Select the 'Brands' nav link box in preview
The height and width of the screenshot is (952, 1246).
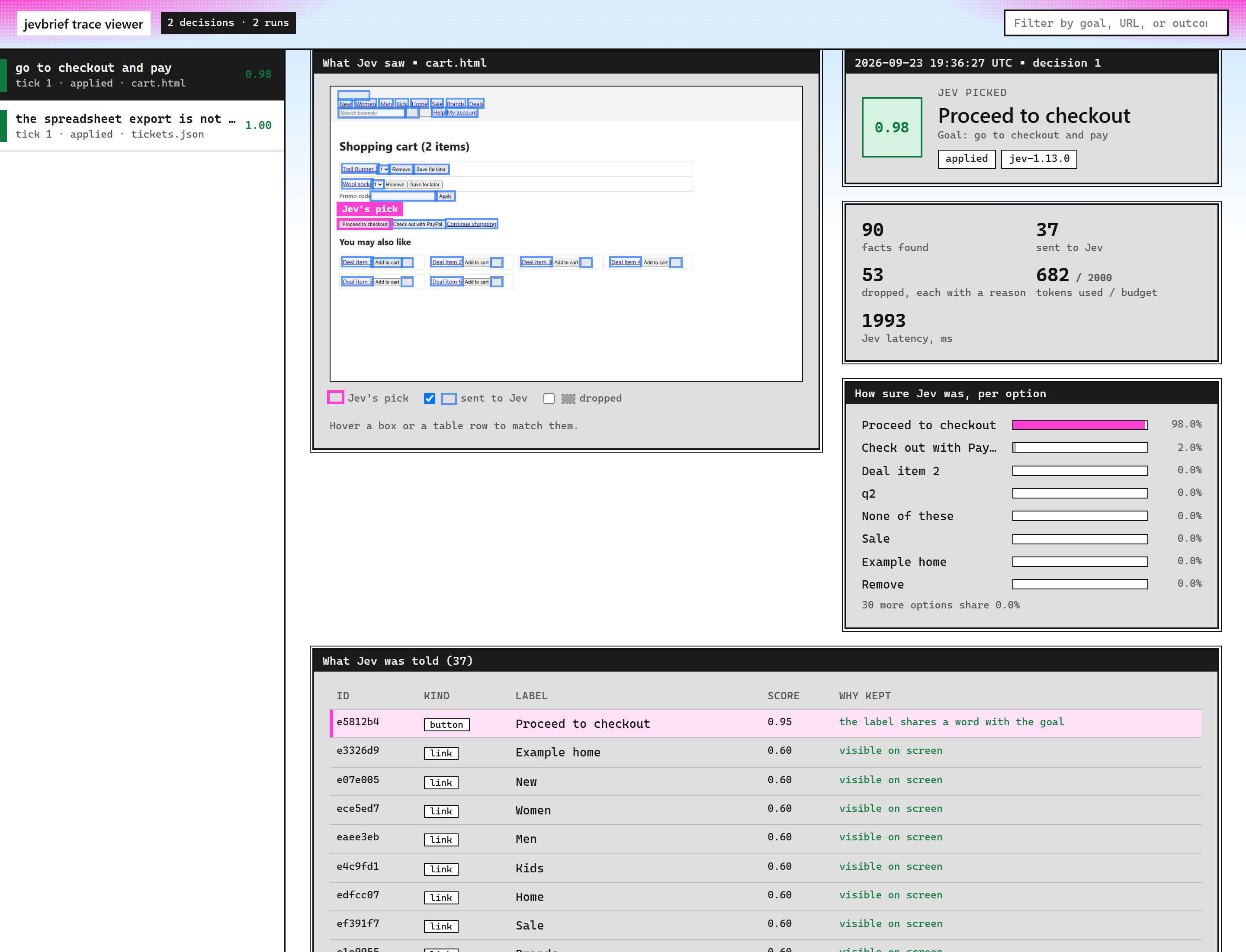(x=456, y=104)
